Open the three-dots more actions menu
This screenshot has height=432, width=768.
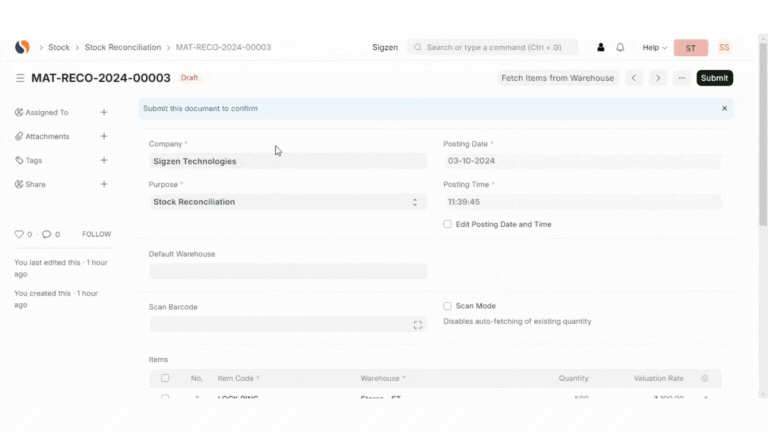[x=681, y=78]
